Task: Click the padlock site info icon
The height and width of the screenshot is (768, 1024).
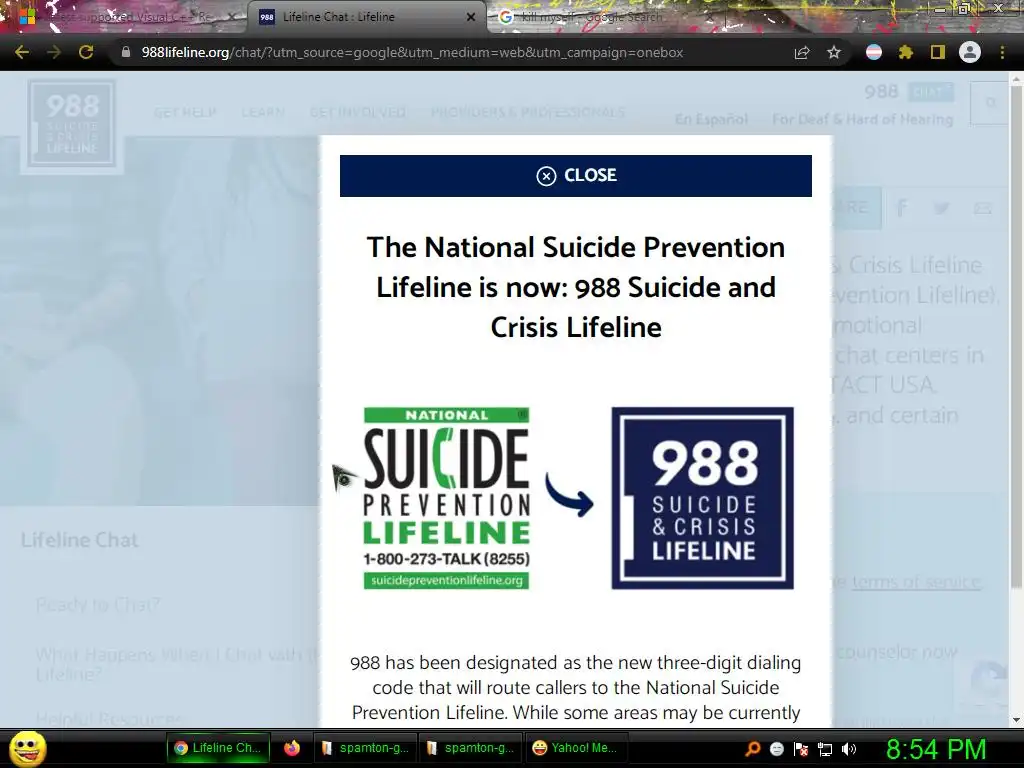Action: 126,52
